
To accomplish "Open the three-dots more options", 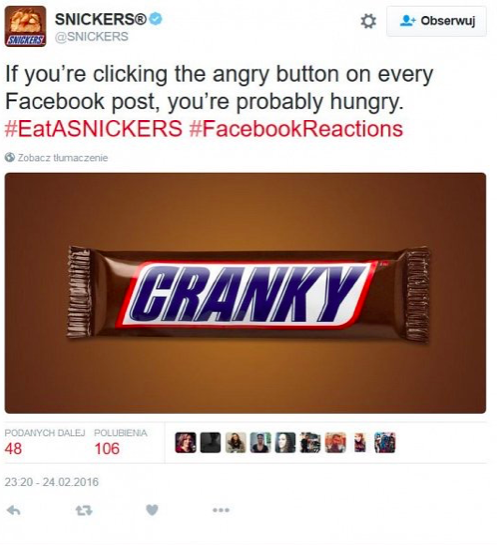I will click(221, 510).
